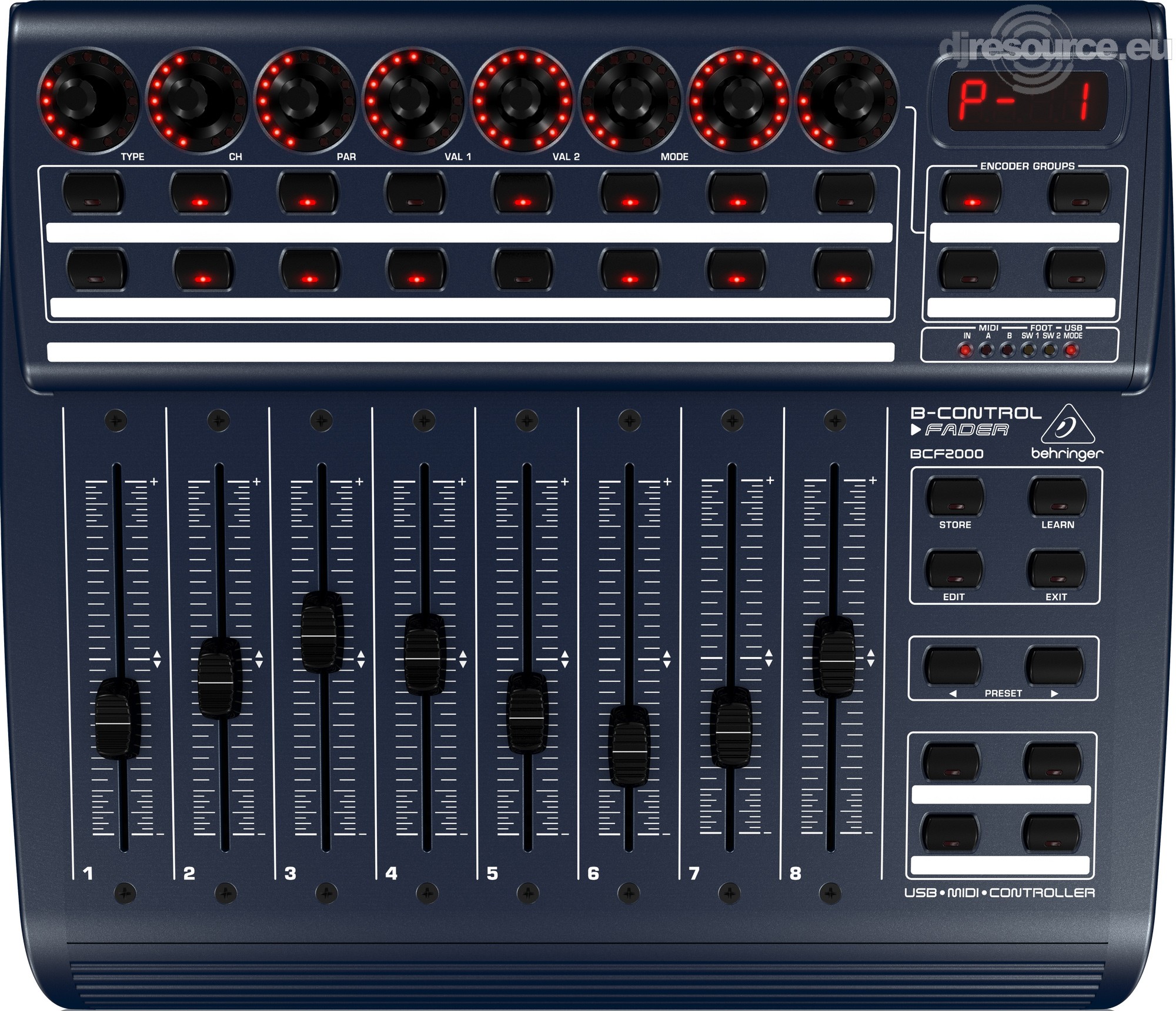This screenshot has width=1176, height=1011.
Task: Click the upper-left button above USB MIDI CONTROLLER
Action: [x=951, y=762]
